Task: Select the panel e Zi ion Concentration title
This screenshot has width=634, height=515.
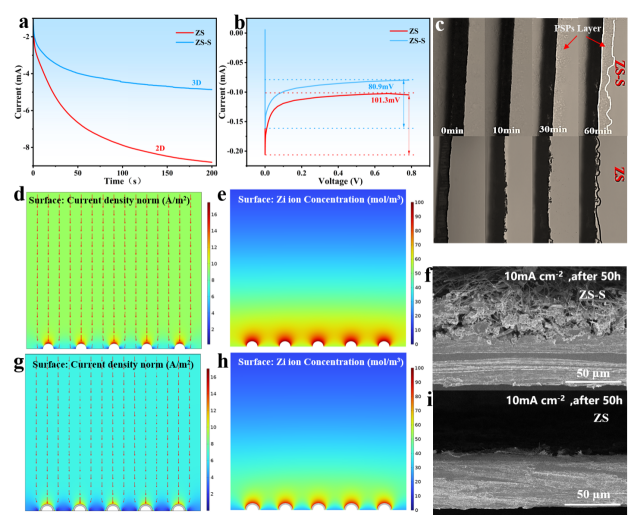Action: tap(316, 200)
